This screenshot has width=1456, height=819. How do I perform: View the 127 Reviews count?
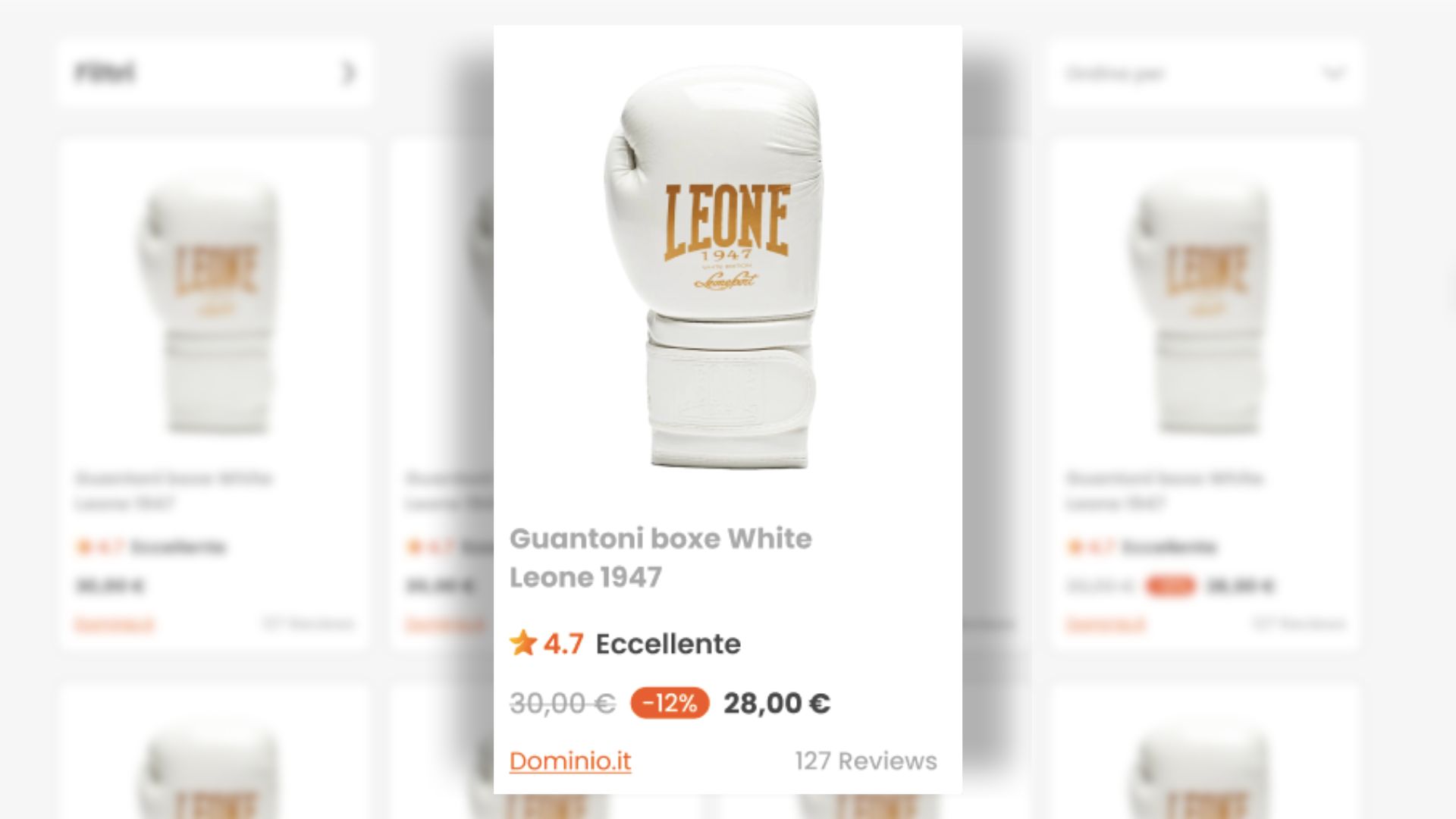866,761
